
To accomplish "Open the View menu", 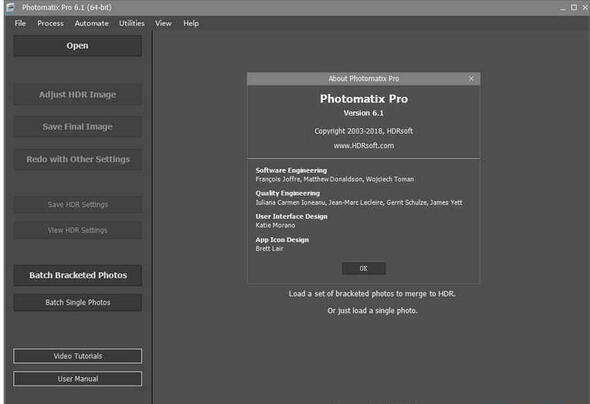I will coord(163,23).
